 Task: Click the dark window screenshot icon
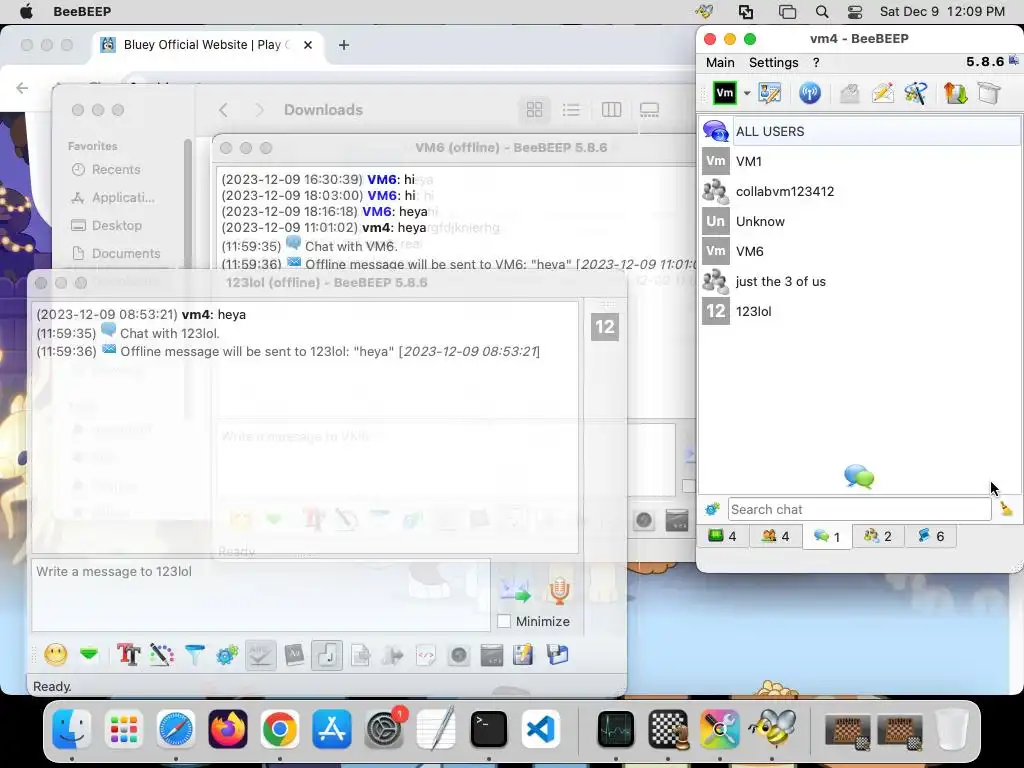(491, 654)
